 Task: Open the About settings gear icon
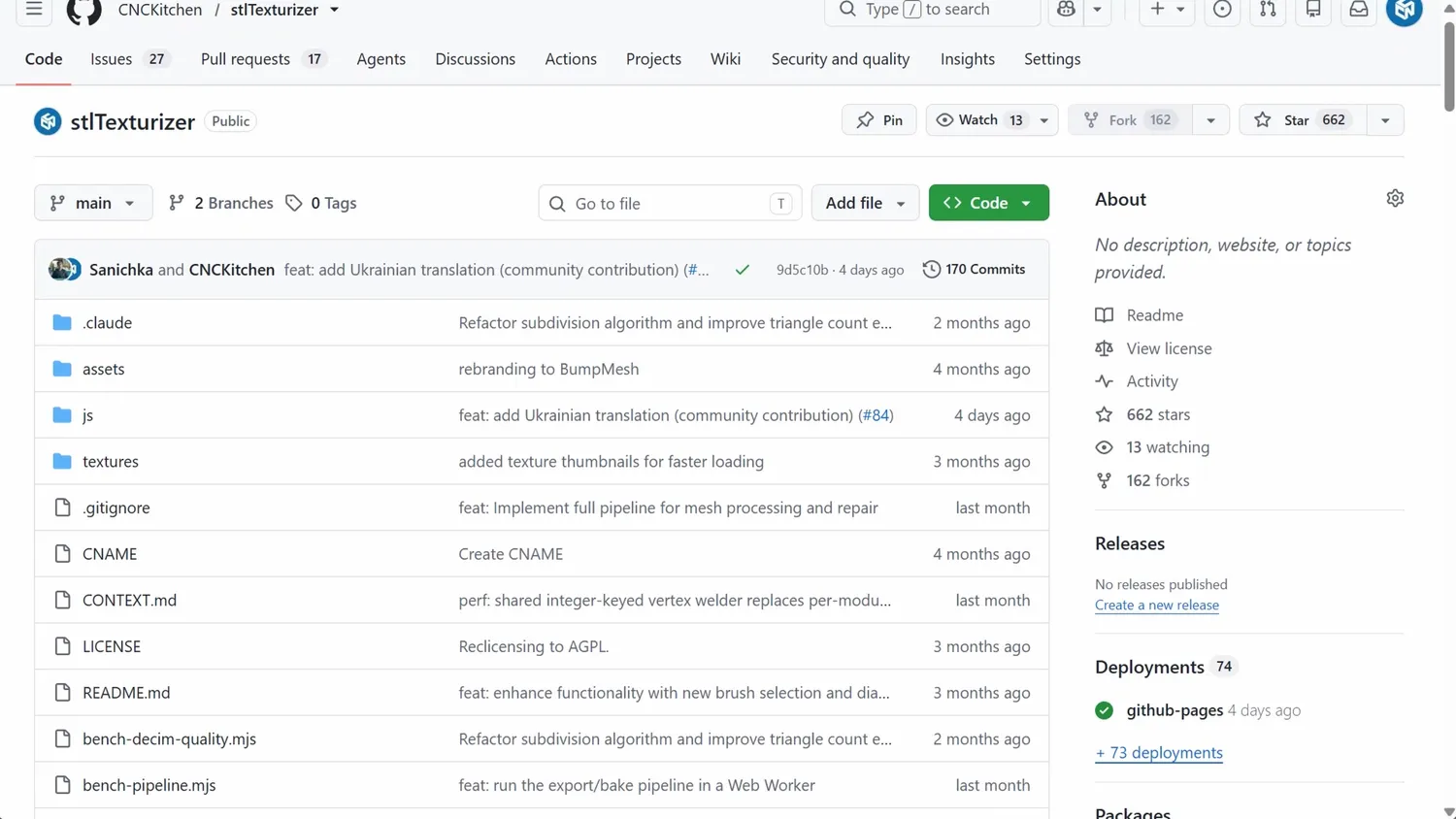click(1395, 198)
